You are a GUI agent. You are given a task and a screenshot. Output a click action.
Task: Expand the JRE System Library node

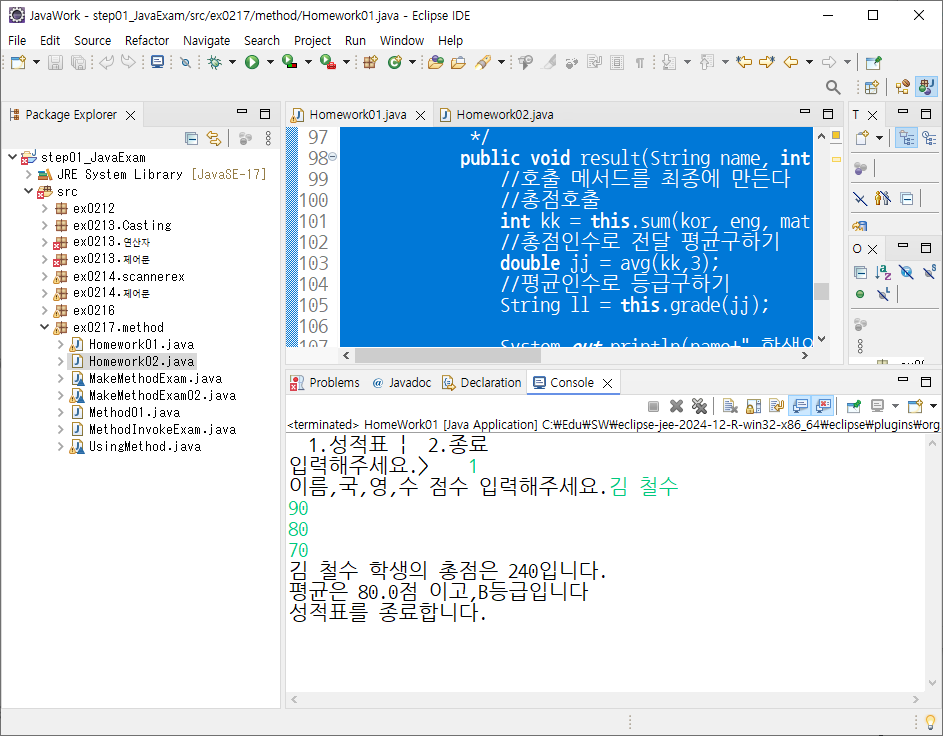point(29,174)
